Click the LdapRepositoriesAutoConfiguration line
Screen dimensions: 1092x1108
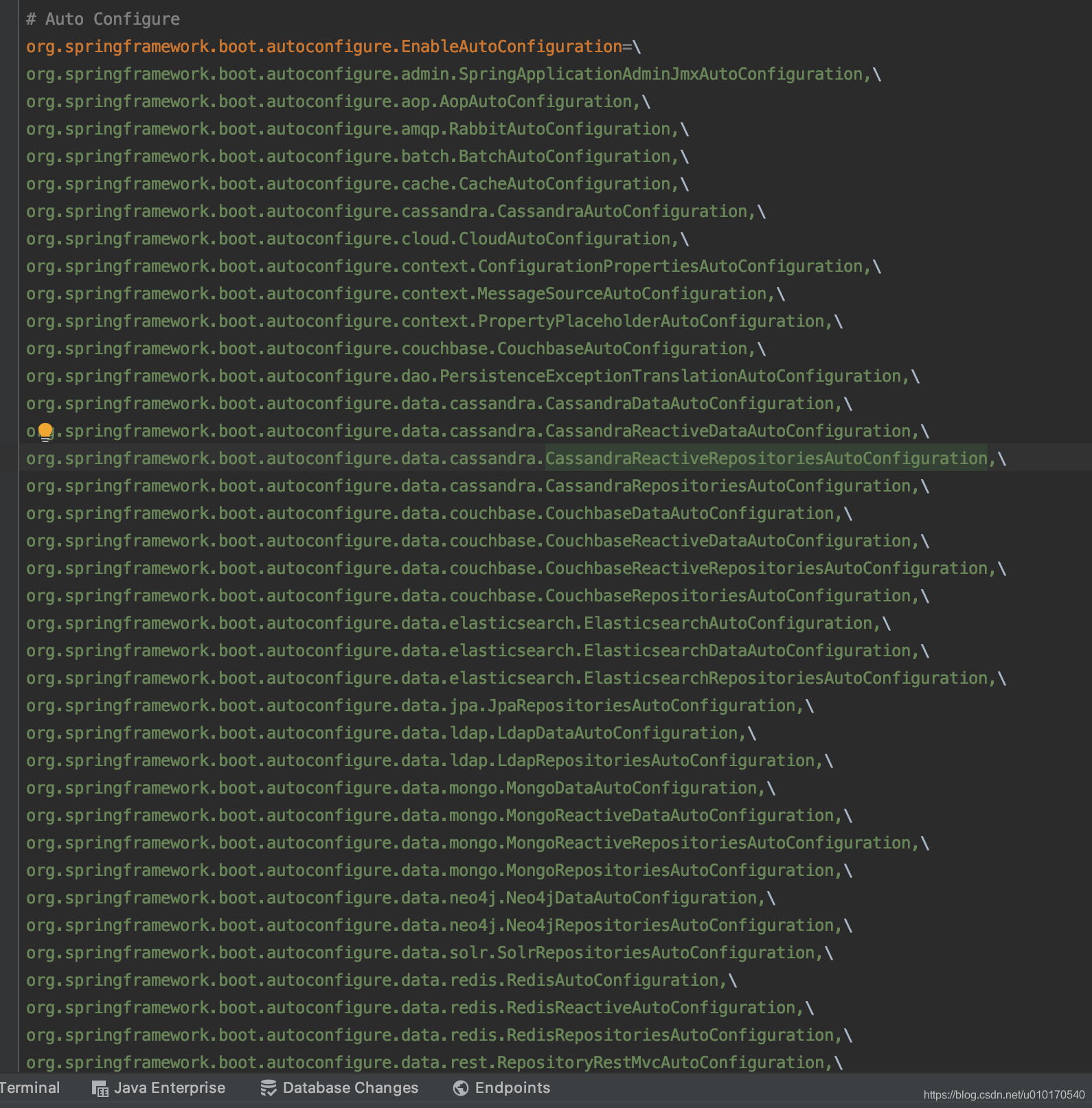430,761
